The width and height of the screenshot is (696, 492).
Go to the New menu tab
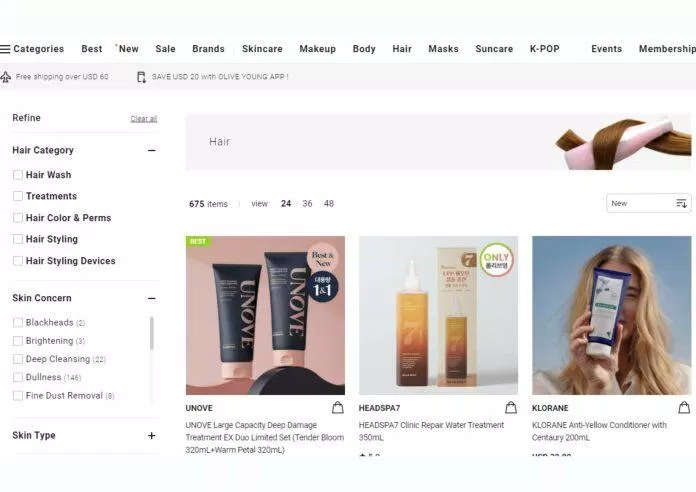click(128, 49)
